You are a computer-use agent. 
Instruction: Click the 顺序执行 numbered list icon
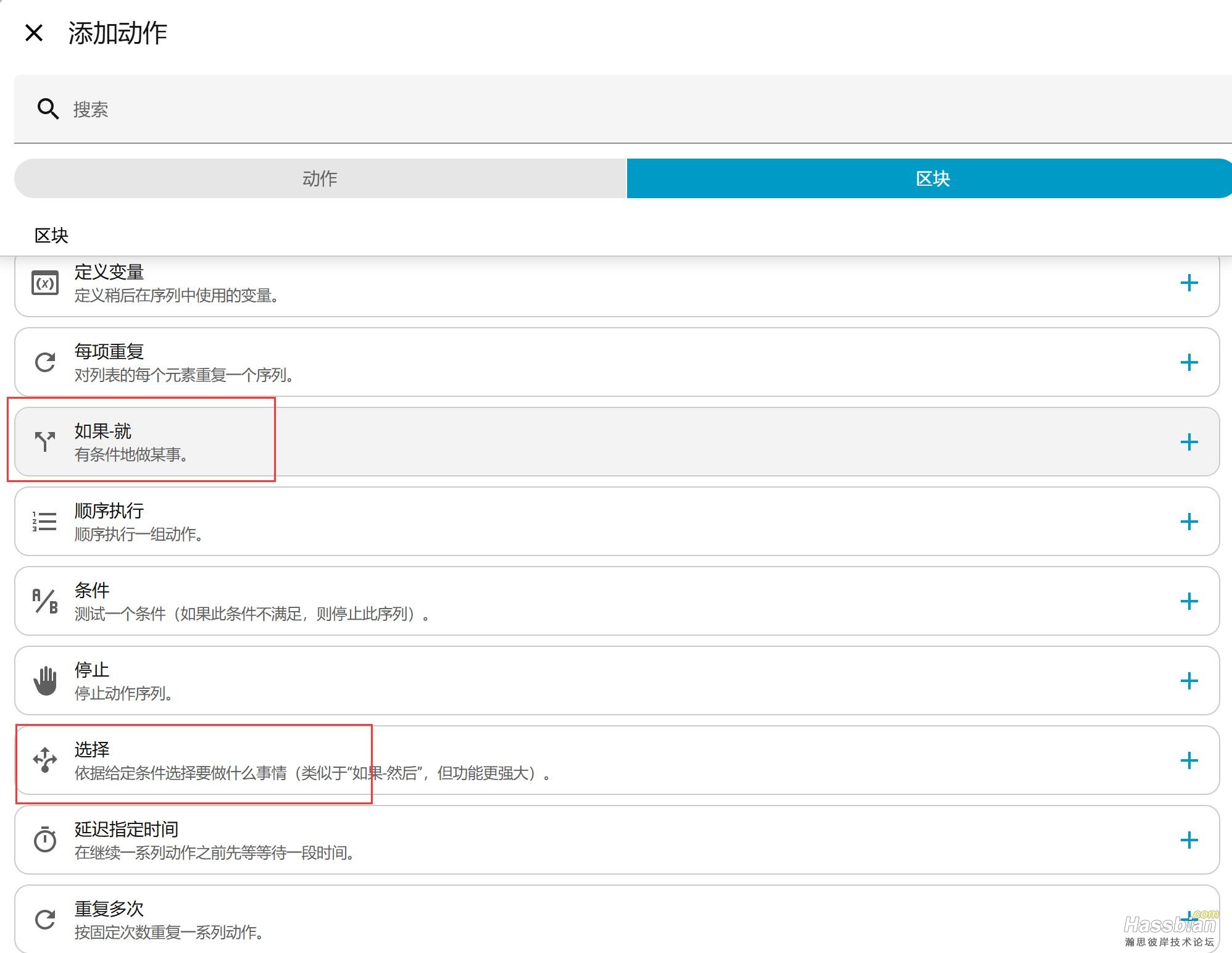coord(45,522)
